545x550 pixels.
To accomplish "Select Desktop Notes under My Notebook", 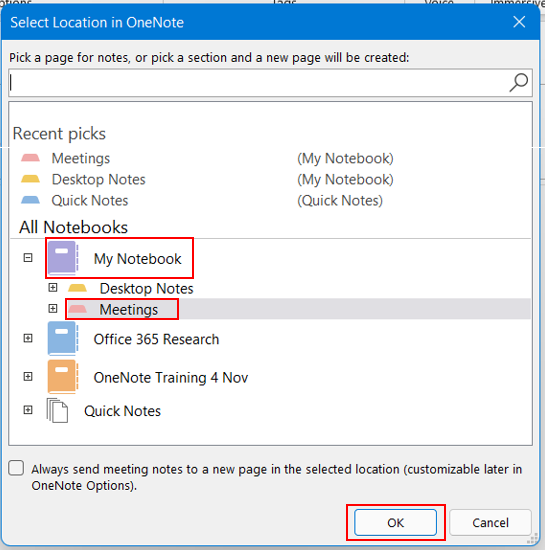I will [147, 289].
